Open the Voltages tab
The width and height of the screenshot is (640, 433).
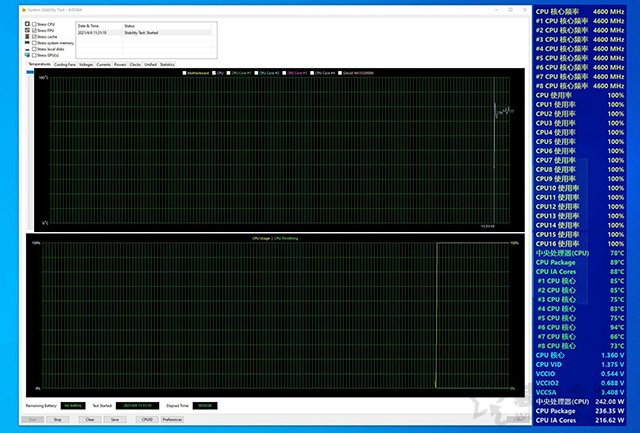tap(86, 63)
